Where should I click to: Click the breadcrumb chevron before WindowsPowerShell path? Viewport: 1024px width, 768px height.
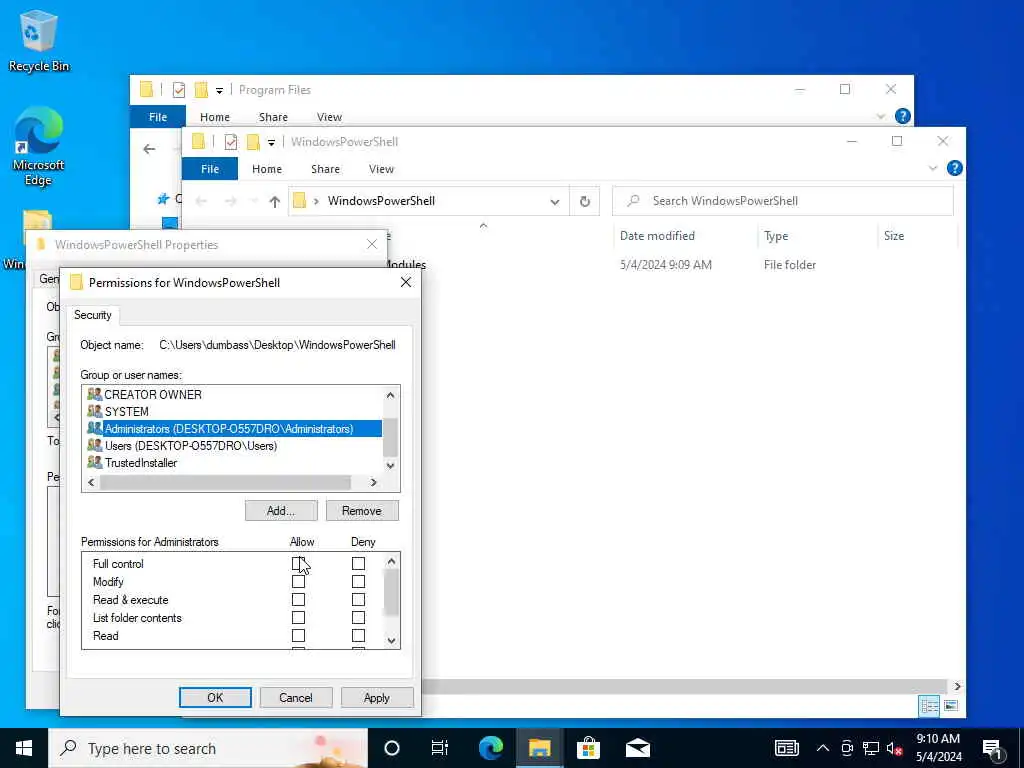click(316, 201)
